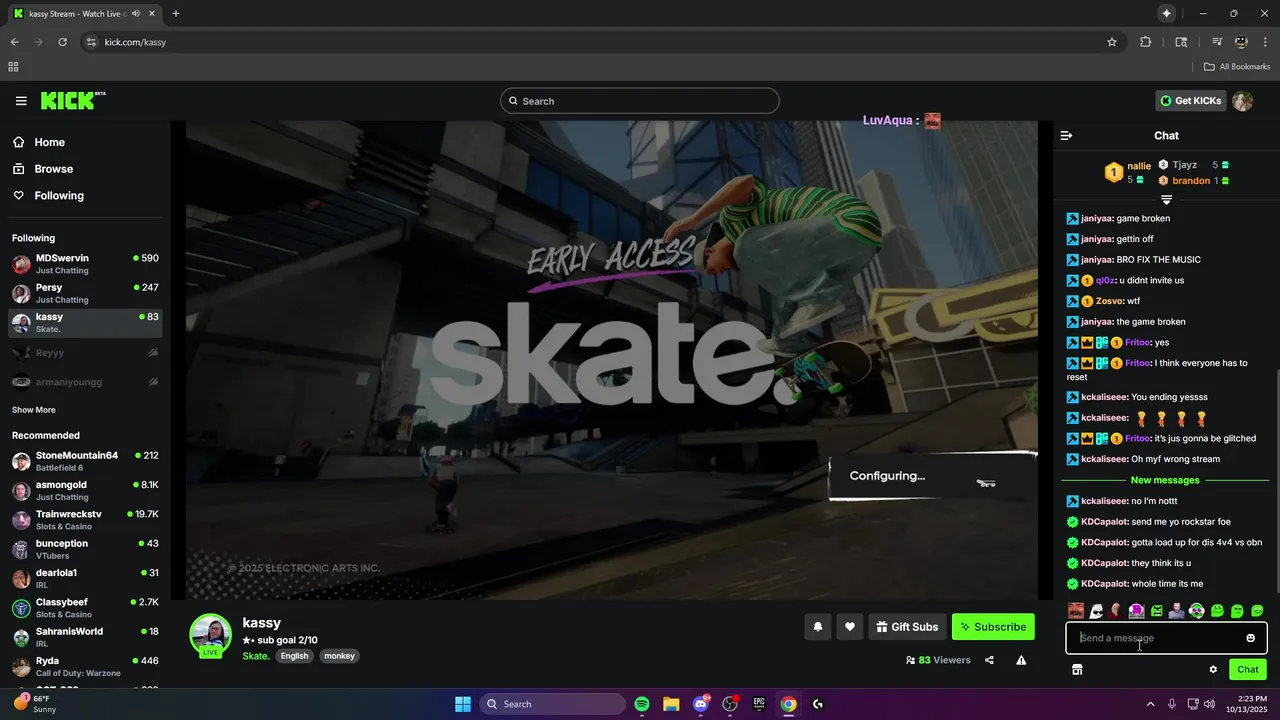Viewport: 1280px width, 720px height.
Task: Expand following list with Show More
Action: [x=34, y=410]
